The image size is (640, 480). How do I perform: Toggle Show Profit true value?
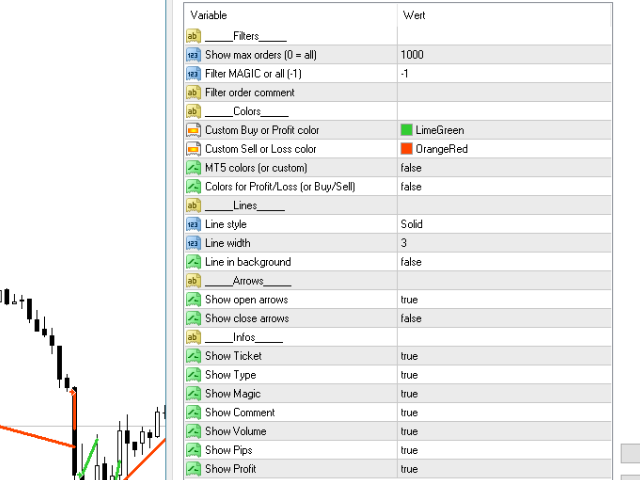pyautogui.click(x=504, y=469)
